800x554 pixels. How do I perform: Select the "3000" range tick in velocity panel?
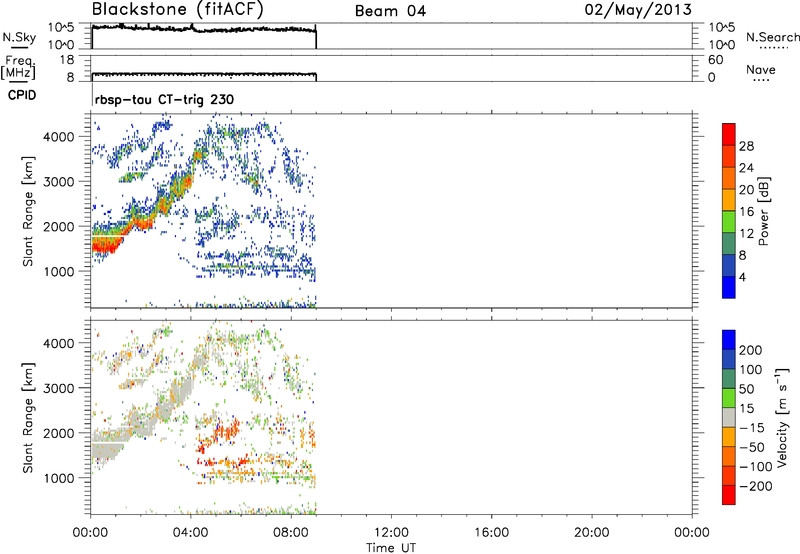point(59,388)
